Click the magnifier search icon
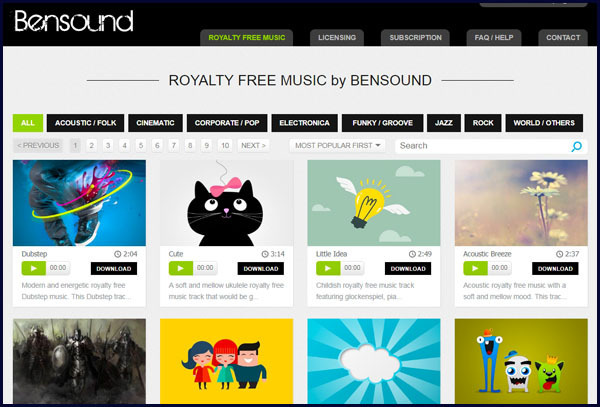This screenshot has width=600, height=407. coord(576,146)
